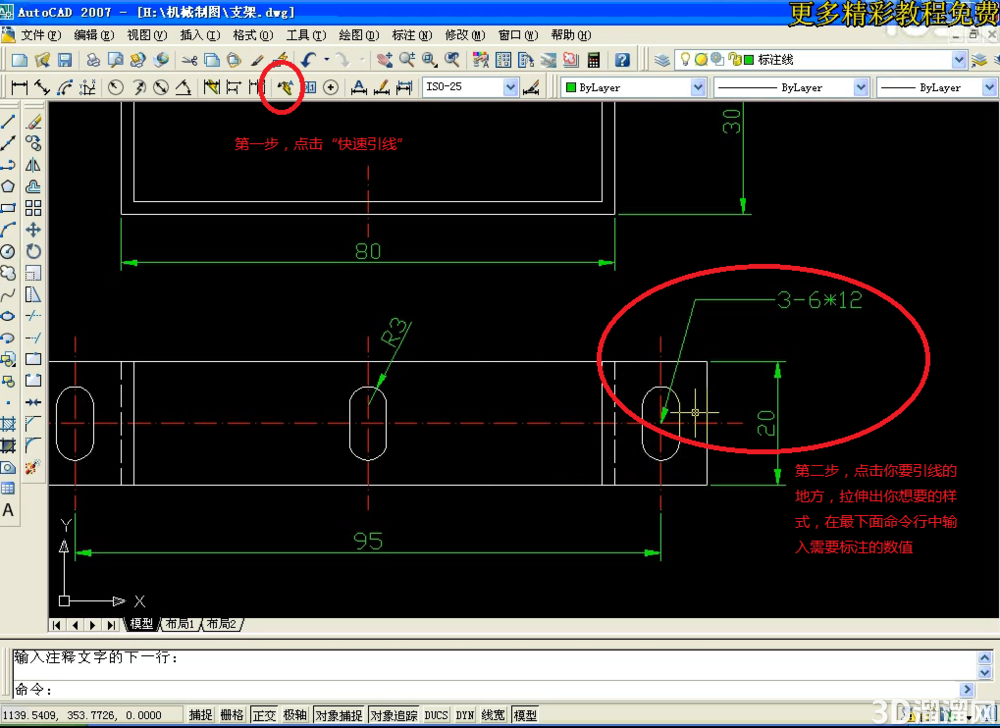Toggle DYN dynamic input
Screen dimensions: 1000x728
(465, 715)
